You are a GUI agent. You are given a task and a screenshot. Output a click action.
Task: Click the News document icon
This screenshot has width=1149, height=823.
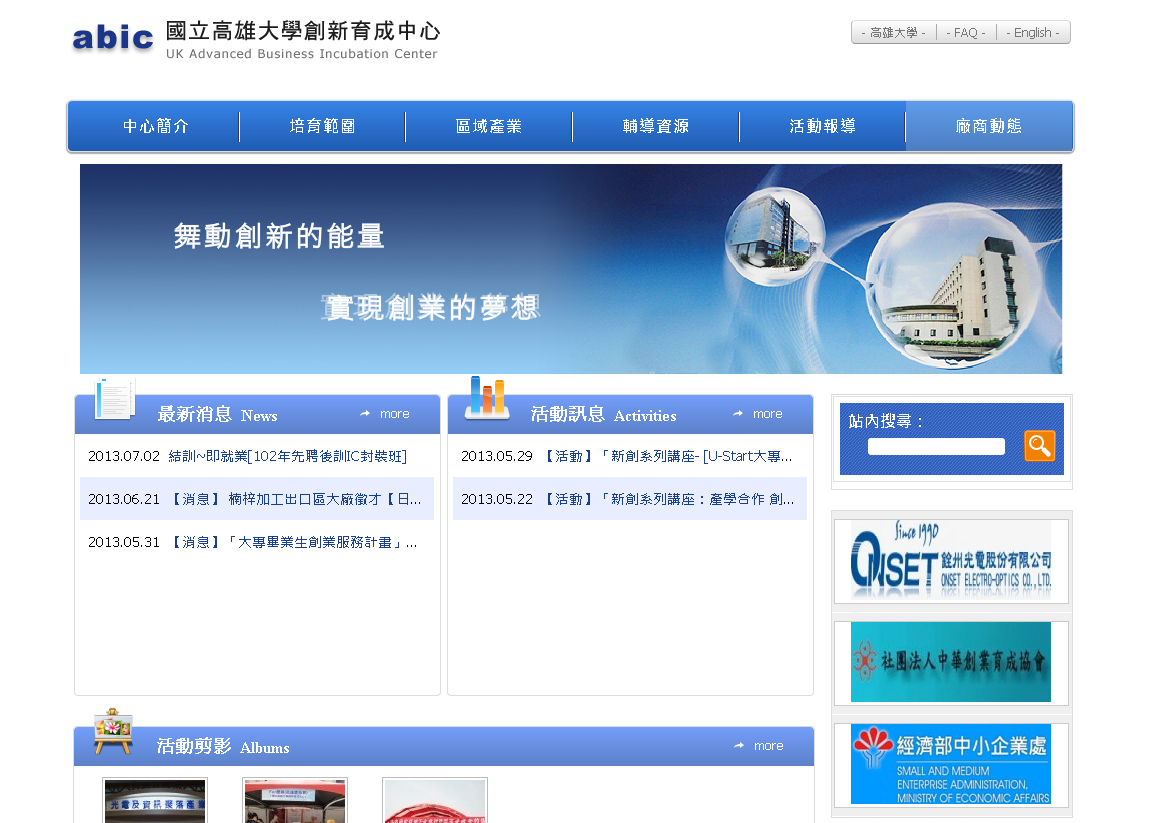(114, 399)
